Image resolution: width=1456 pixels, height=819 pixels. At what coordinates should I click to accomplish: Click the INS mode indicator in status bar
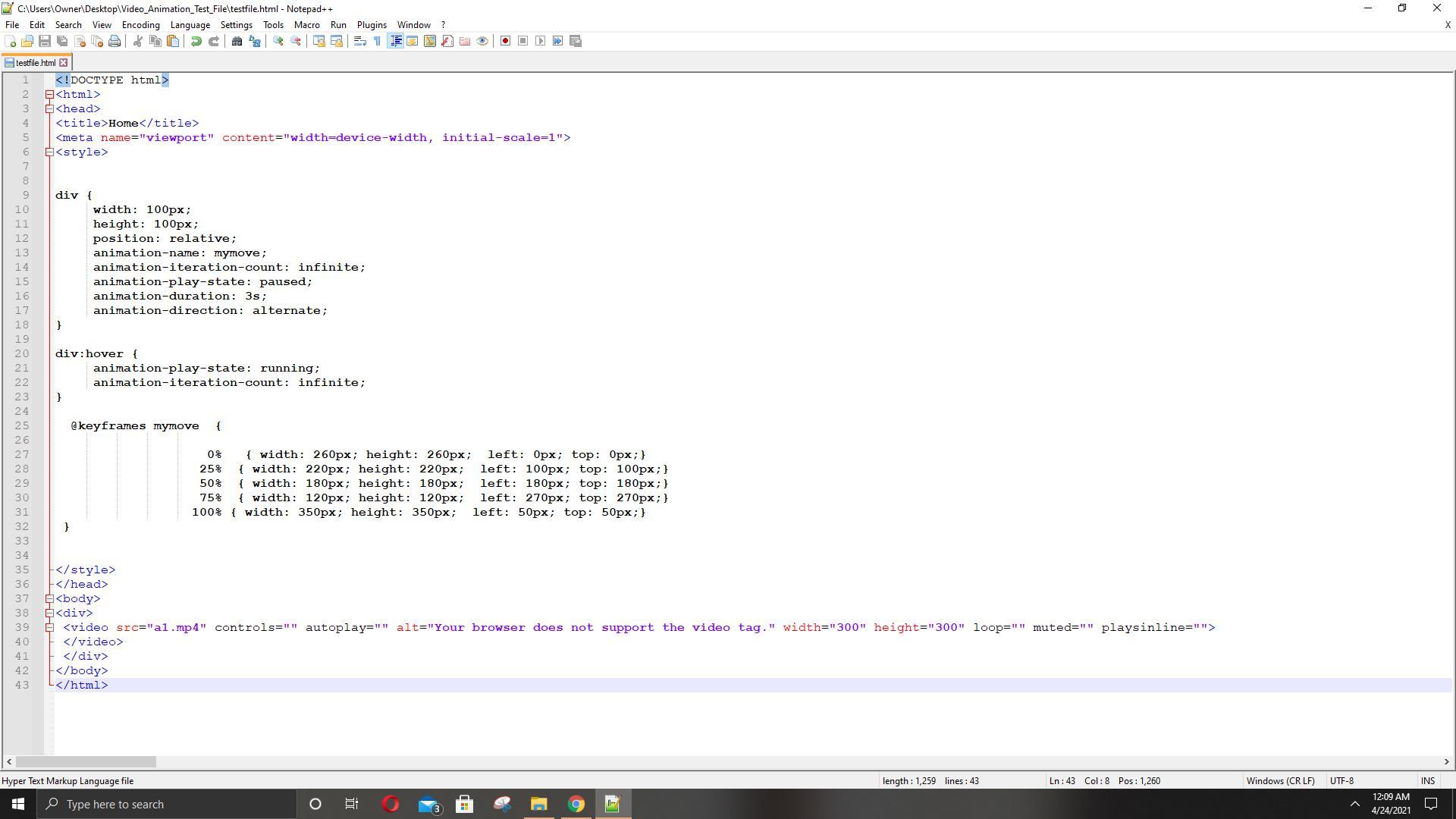click(1427, 780)
